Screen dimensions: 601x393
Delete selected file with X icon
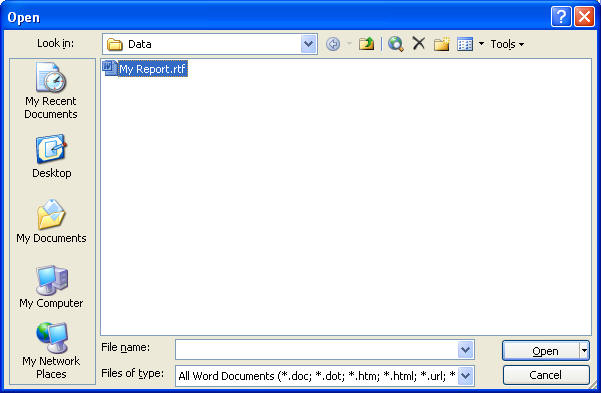tap(419, 43)
